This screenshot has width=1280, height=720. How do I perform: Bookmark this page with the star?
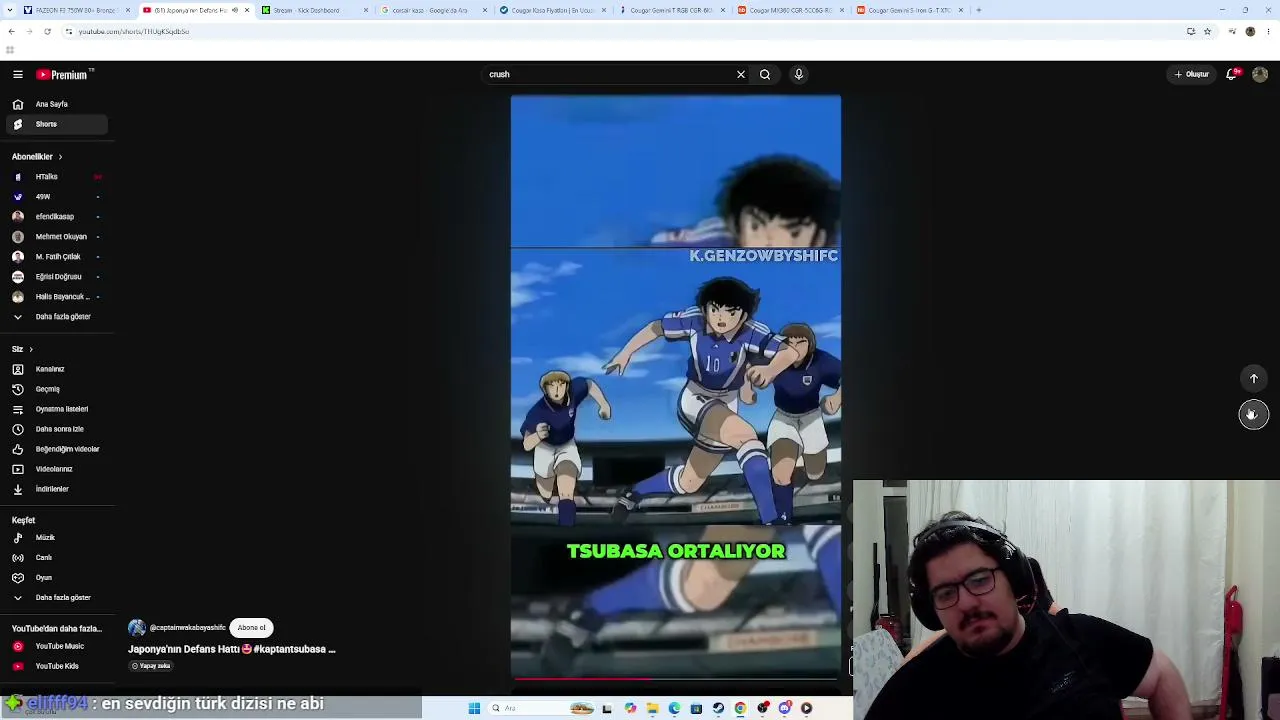coord(1207,31)
